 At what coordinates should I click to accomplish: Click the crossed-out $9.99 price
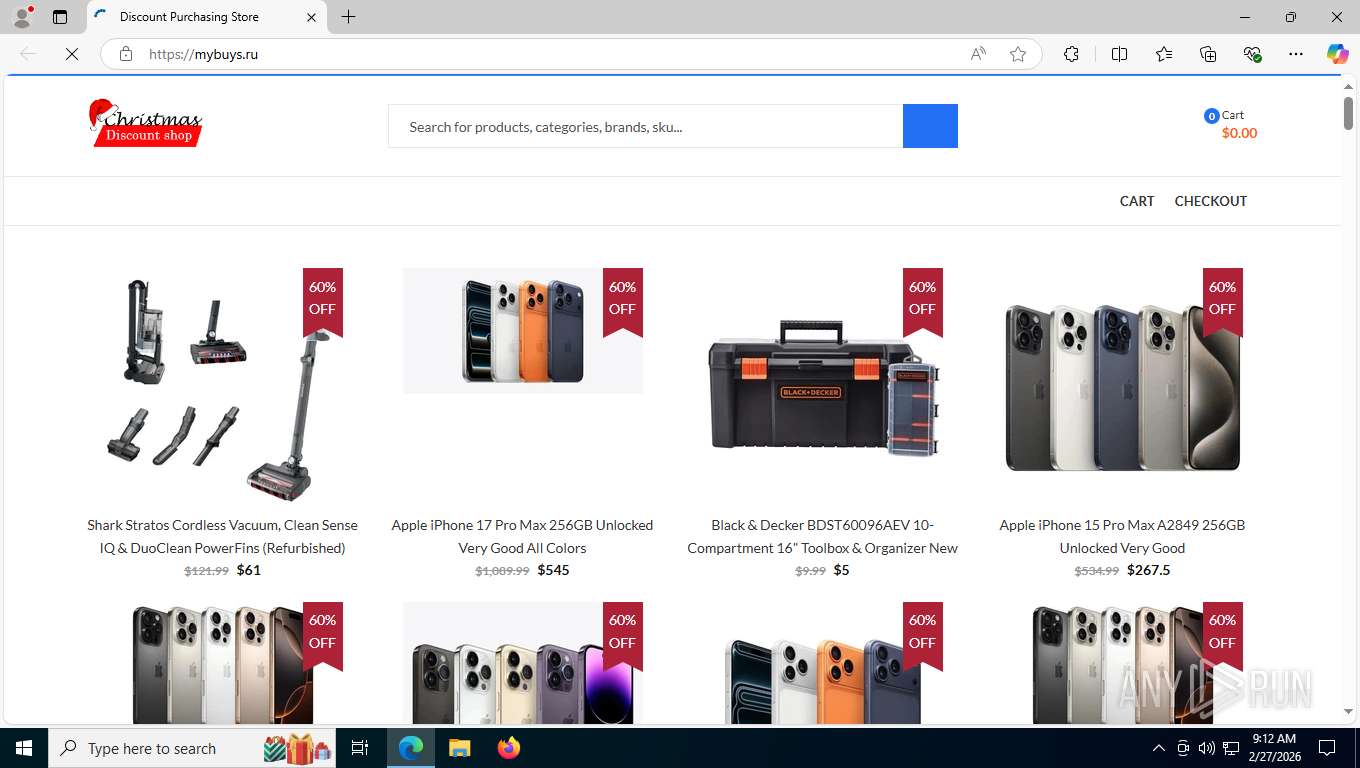810,571
